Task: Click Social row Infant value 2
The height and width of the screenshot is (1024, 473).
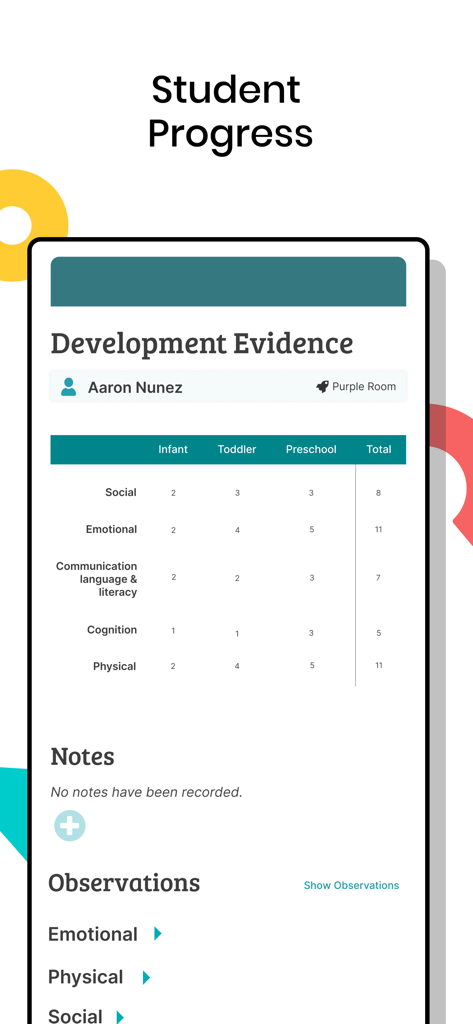Action: point(173,493)
